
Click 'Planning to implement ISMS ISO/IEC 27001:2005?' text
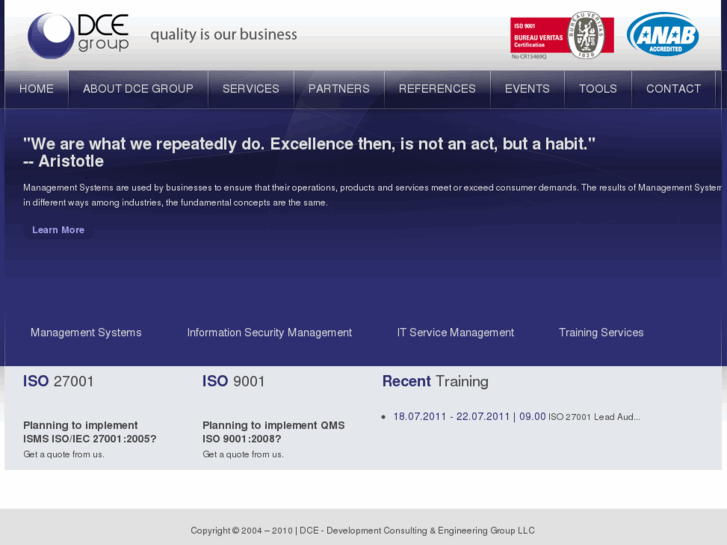pyautogui.click(x=90, y=432)
